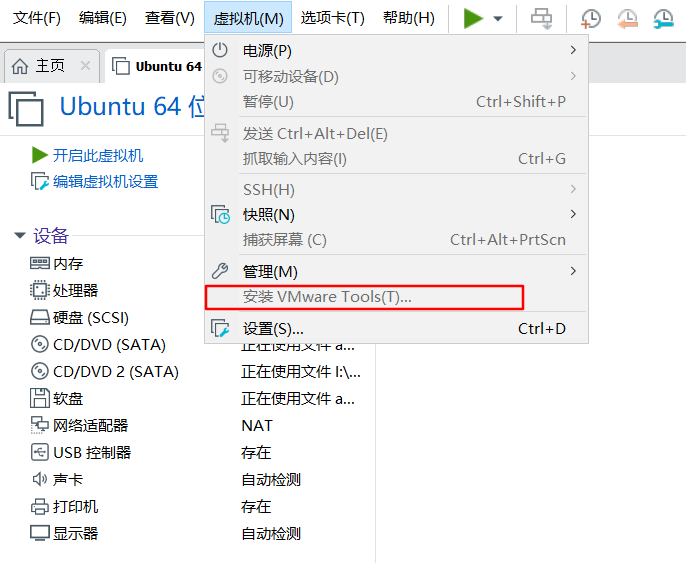Click 抓取输入内容(I) menu entry

pyautogui.click(x=397, y=159)
